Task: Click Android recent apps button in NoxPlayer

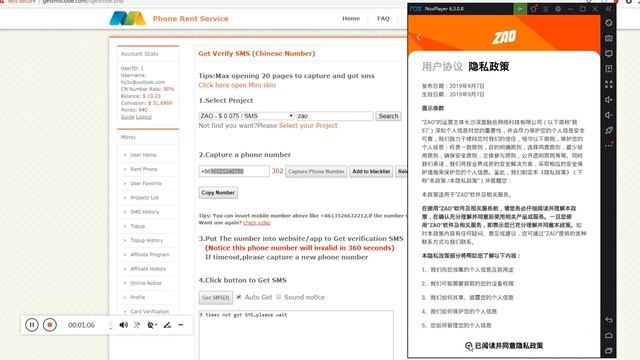Action: (609, 350)
